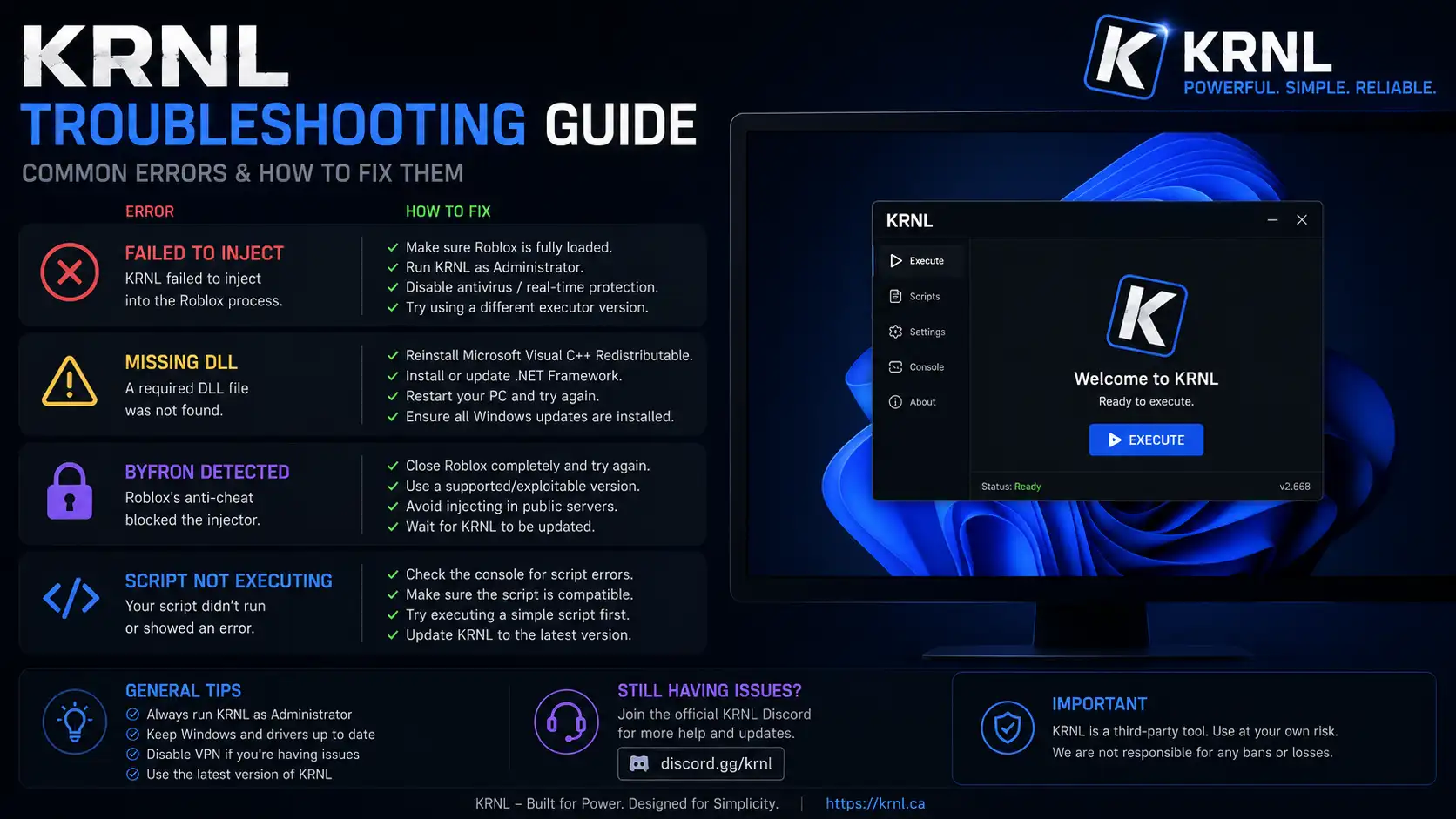The height and width of the screenshot is (819, 1456).
Task: Click checkmark beside 'Make sure Roblox is fully loaded.'
Action: click(x=393, y=248)
